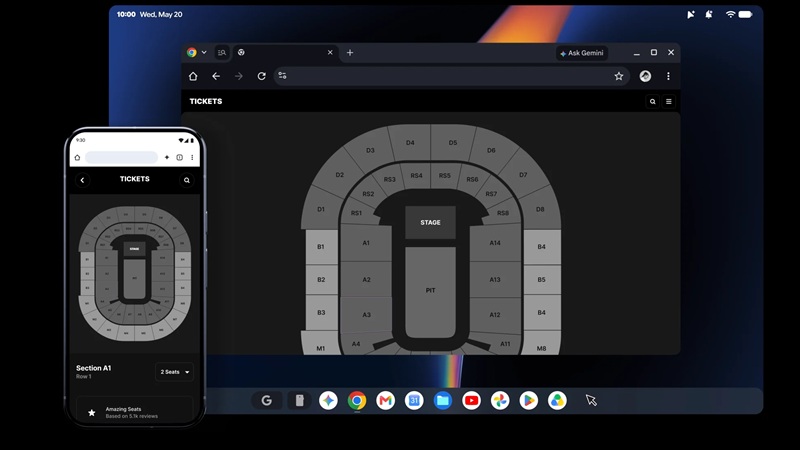Select section B1 on desktop seat map

pos(321,246)
